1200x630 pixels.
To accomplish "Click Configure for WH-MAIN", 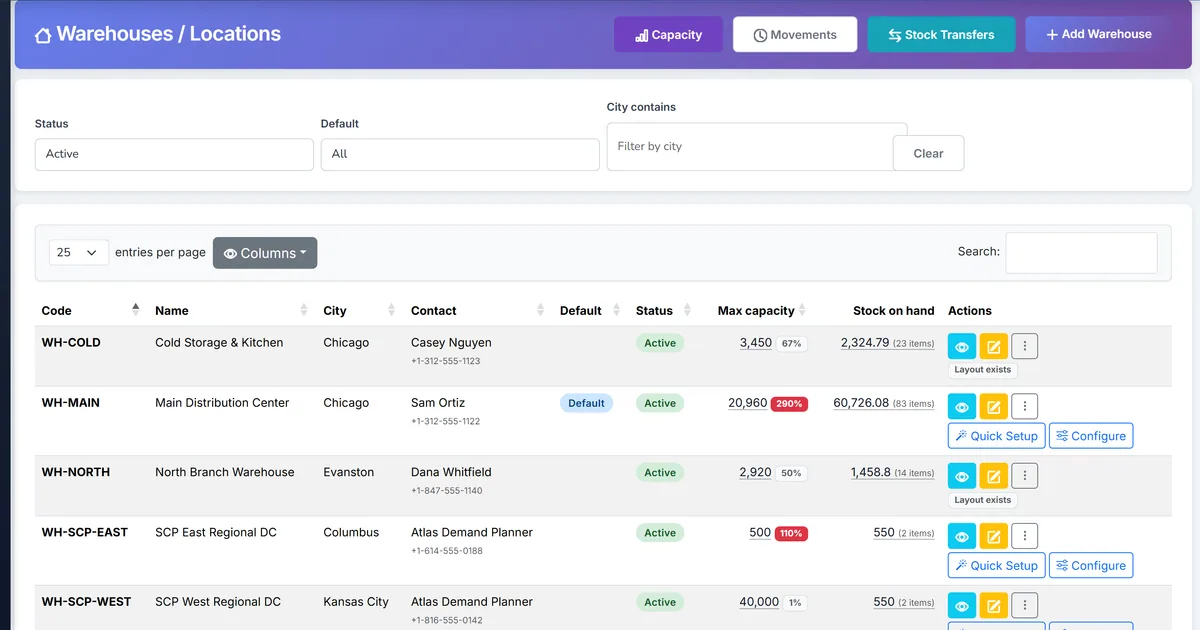I will pyautogui.click(x=1091, y=436).
